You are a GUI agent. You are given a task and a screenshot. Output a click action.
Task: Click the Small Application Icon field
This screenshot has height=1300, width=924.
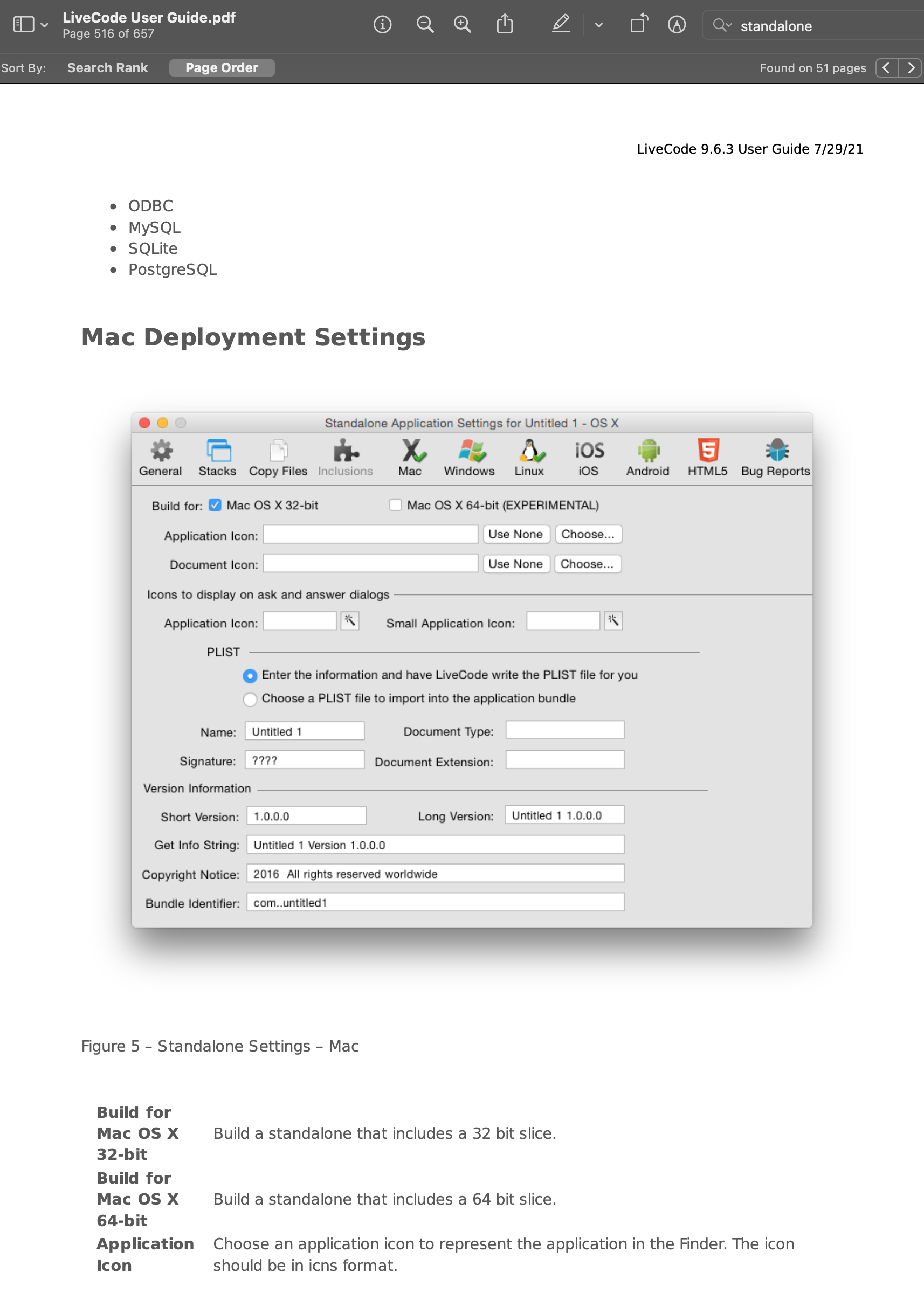[563, 621]
